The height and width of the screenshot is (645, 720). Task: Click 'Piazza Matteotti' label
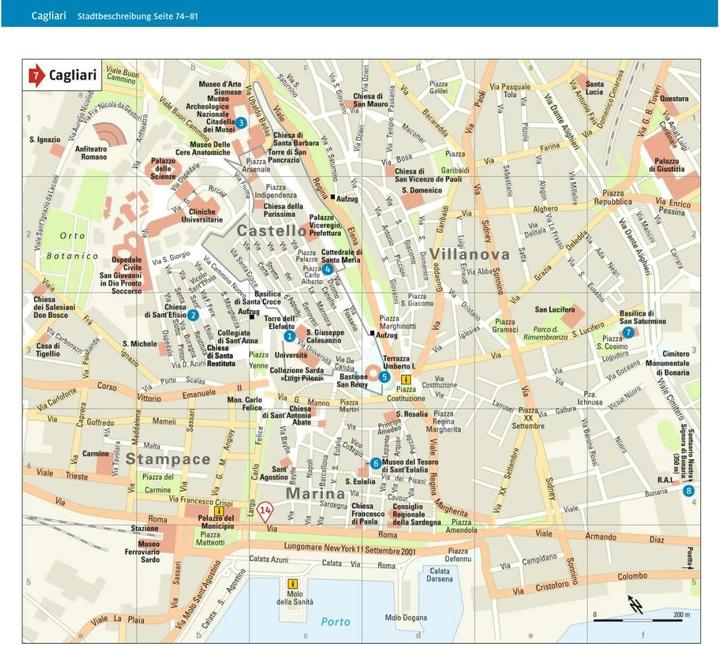[x=210, y=538]
